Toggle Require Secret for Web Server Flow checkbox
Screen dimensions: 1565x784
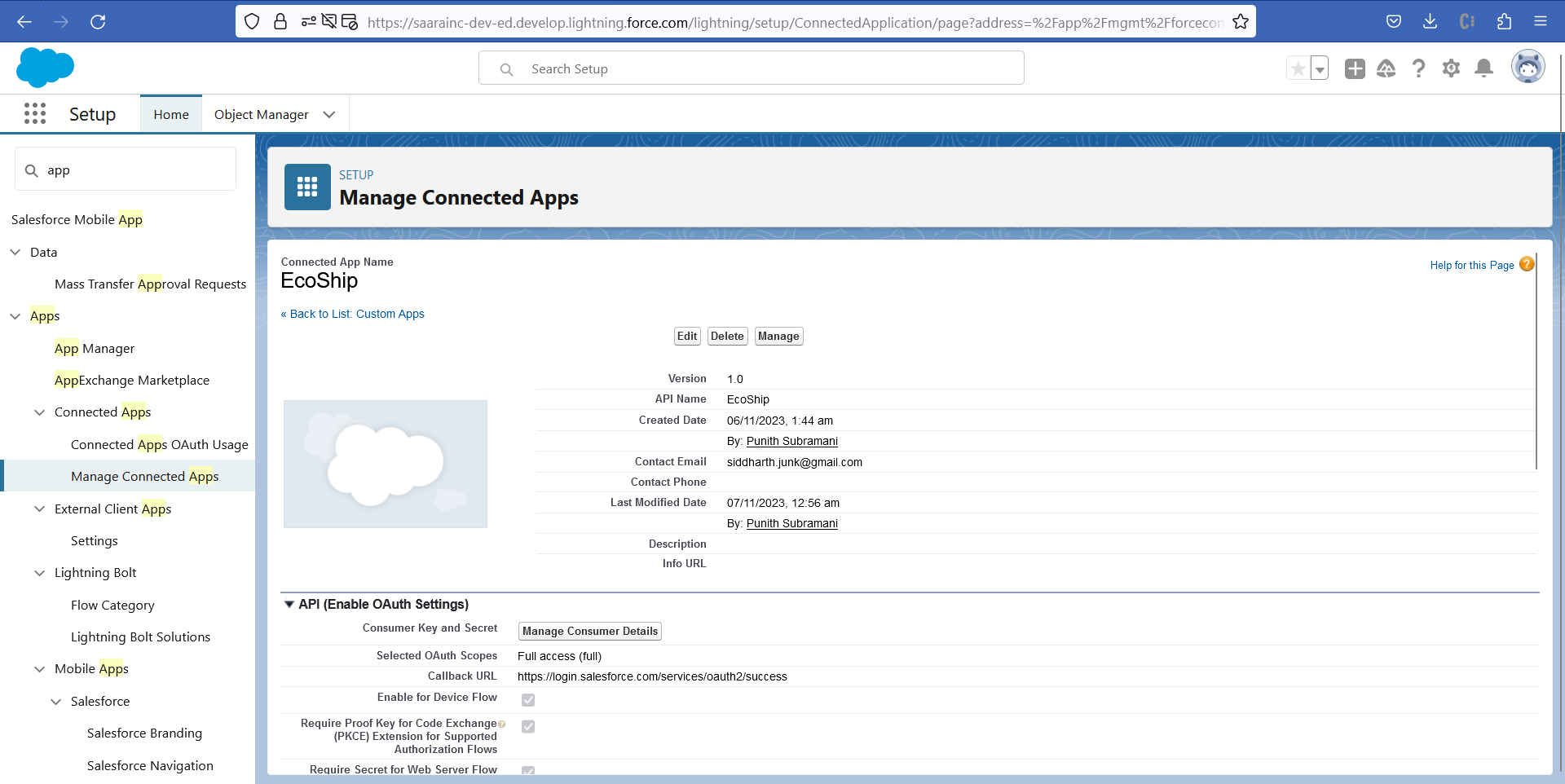tap(528, 770)
